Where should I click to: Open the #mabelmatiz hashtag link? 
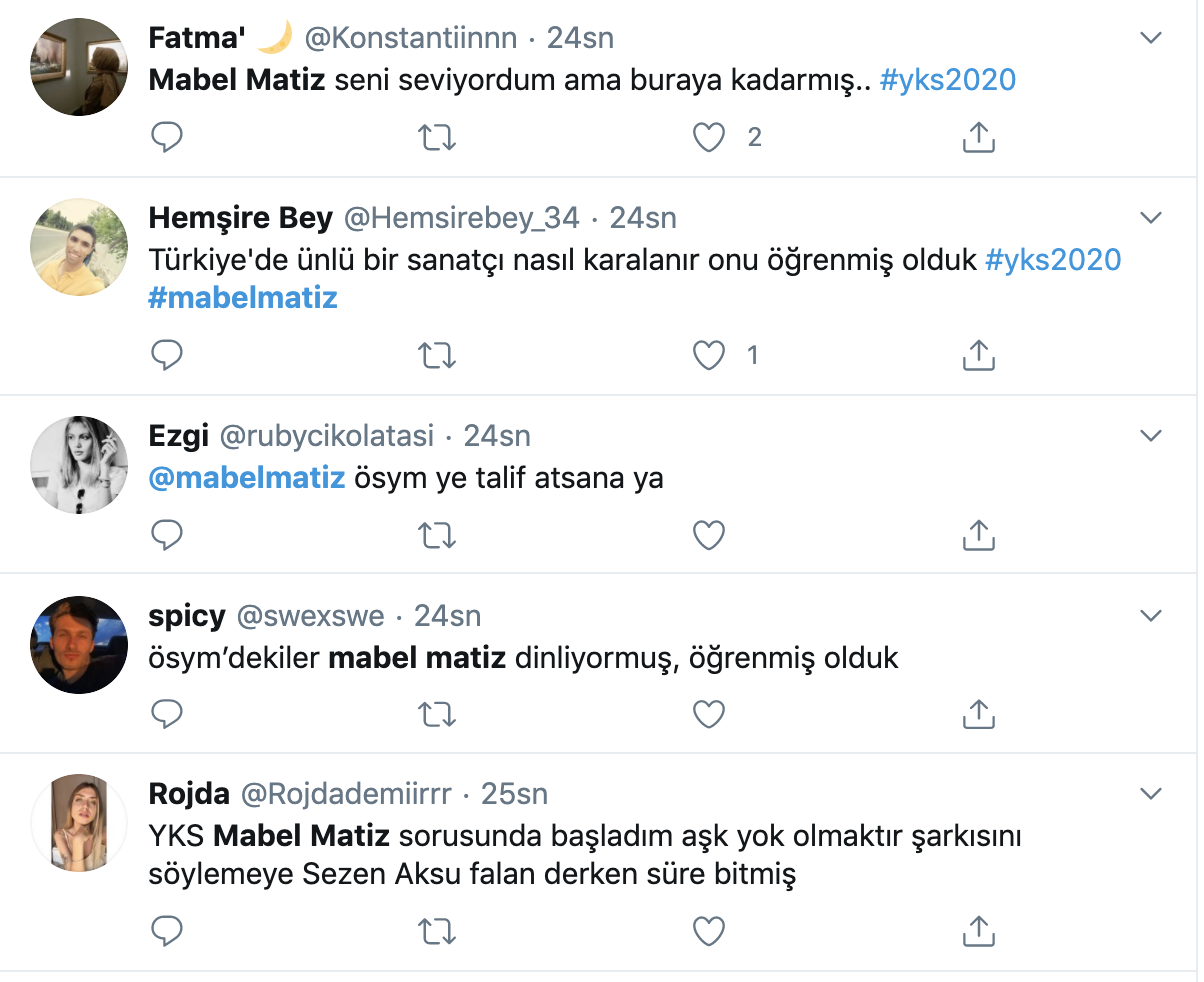[243, 298]
